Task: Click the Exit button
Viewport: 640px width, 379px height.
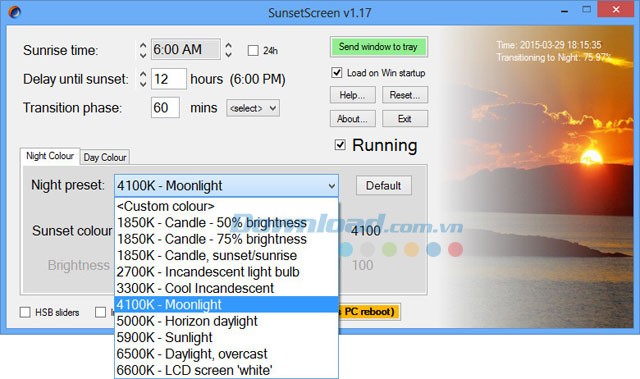Action: coord(405,119)
